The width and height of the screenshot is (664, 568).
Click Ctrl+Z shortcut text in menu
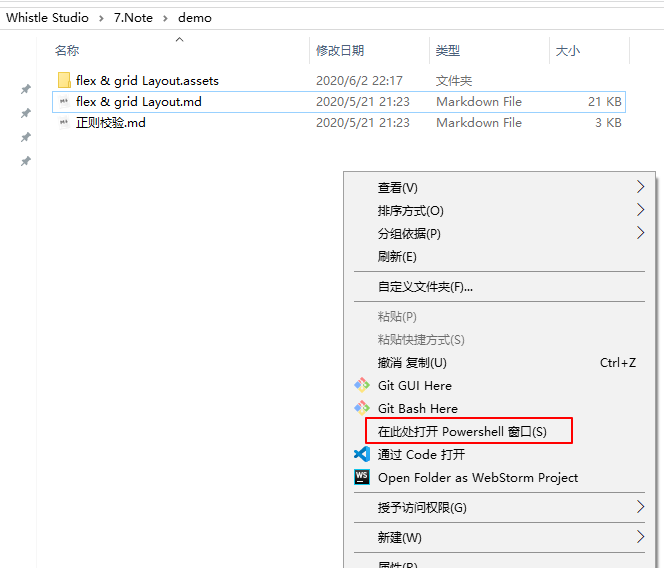[x=618, y=363]
